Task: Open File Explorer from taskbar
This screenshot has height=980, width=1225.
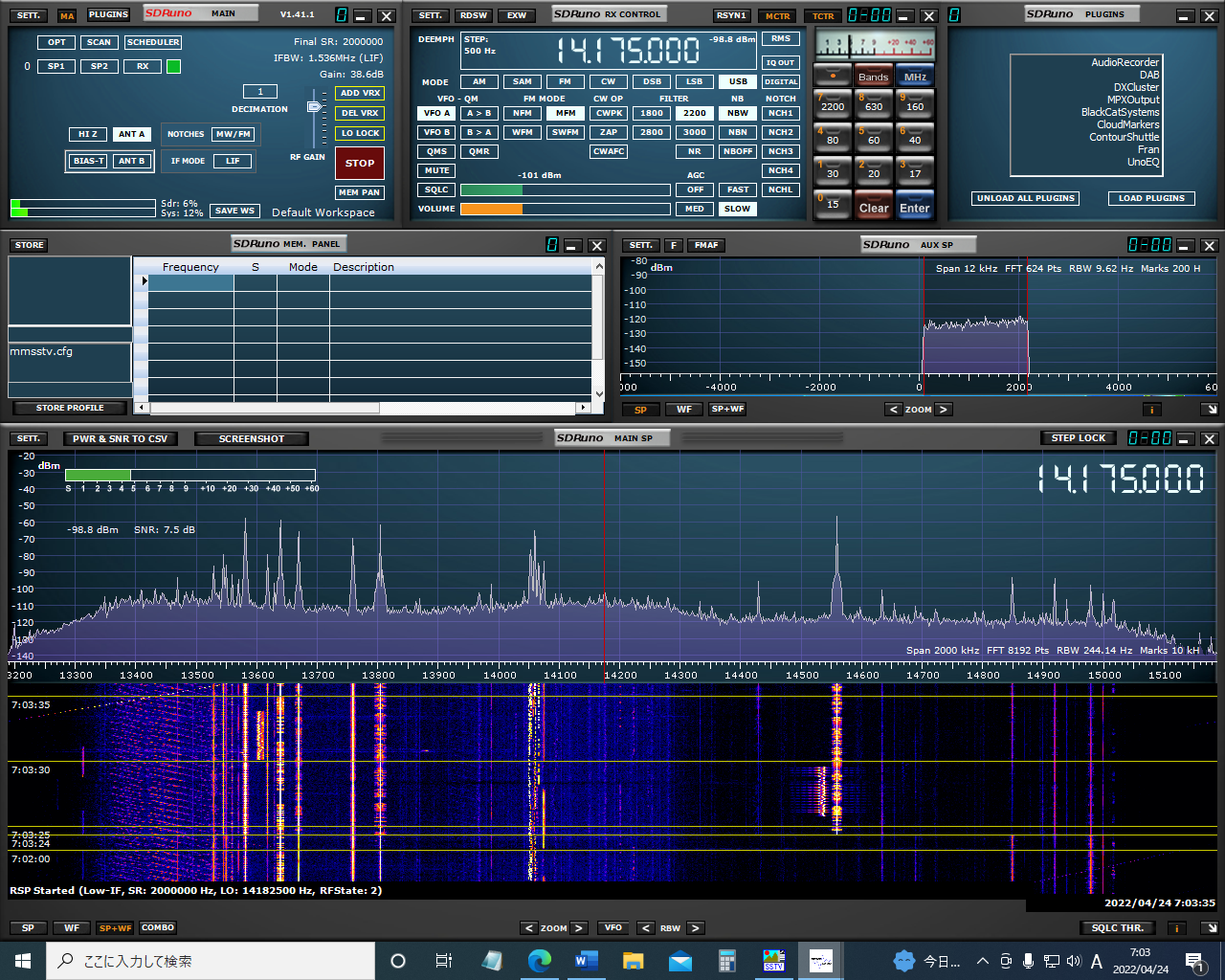Action: [633, 961]
